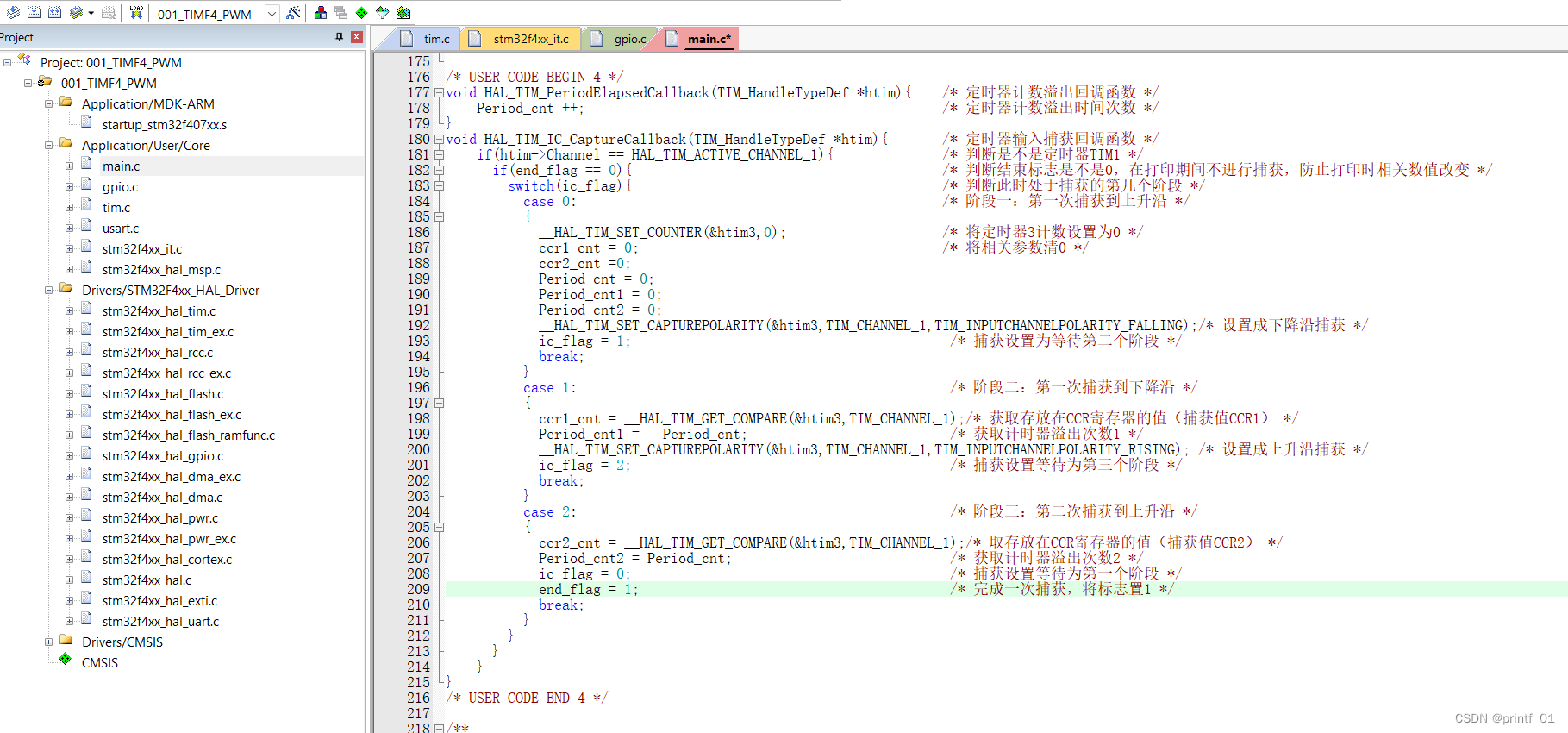Pin the Project panel with pushpin icon
The image size is (1568, 733).
(x=339, y=37)
